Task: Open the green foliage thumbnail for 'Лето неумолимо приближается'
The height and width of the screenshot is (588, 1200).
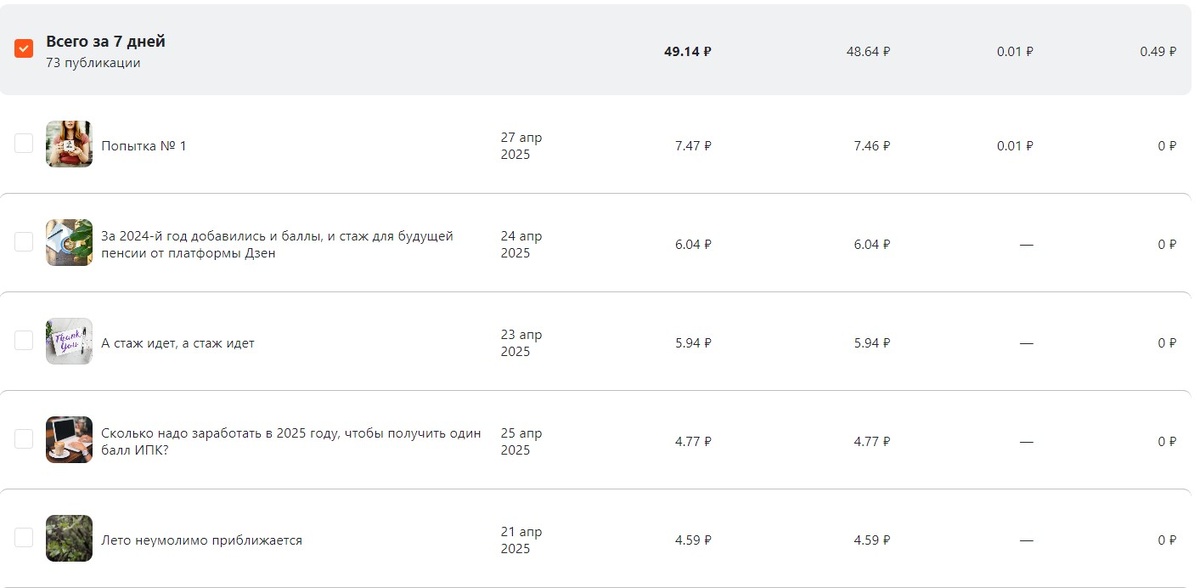Action: click(x=69, y=538)
